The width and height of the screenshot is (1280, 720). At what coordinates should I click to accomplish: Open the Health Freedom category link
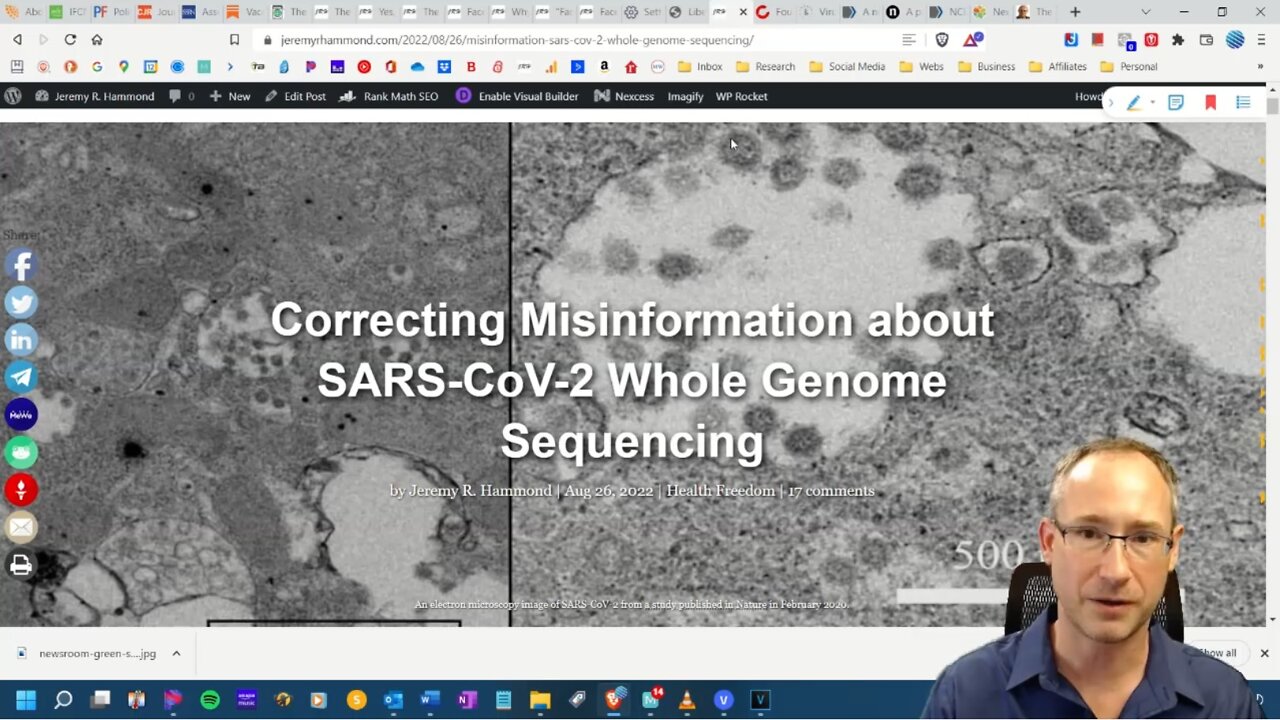(720, 491)
